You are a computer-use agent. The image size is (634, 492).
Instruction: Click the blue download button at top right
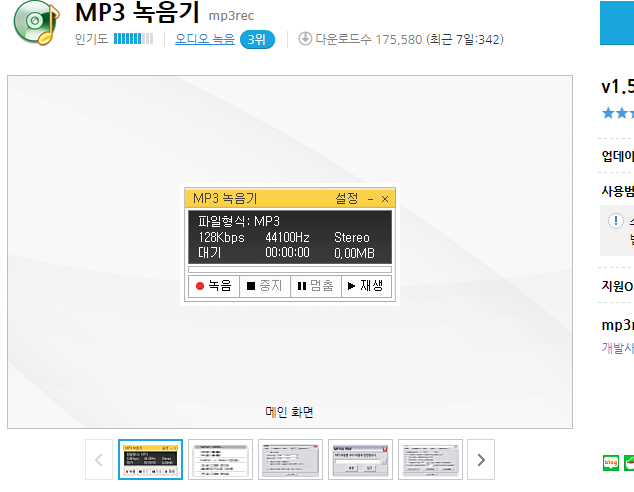[617, 23]
